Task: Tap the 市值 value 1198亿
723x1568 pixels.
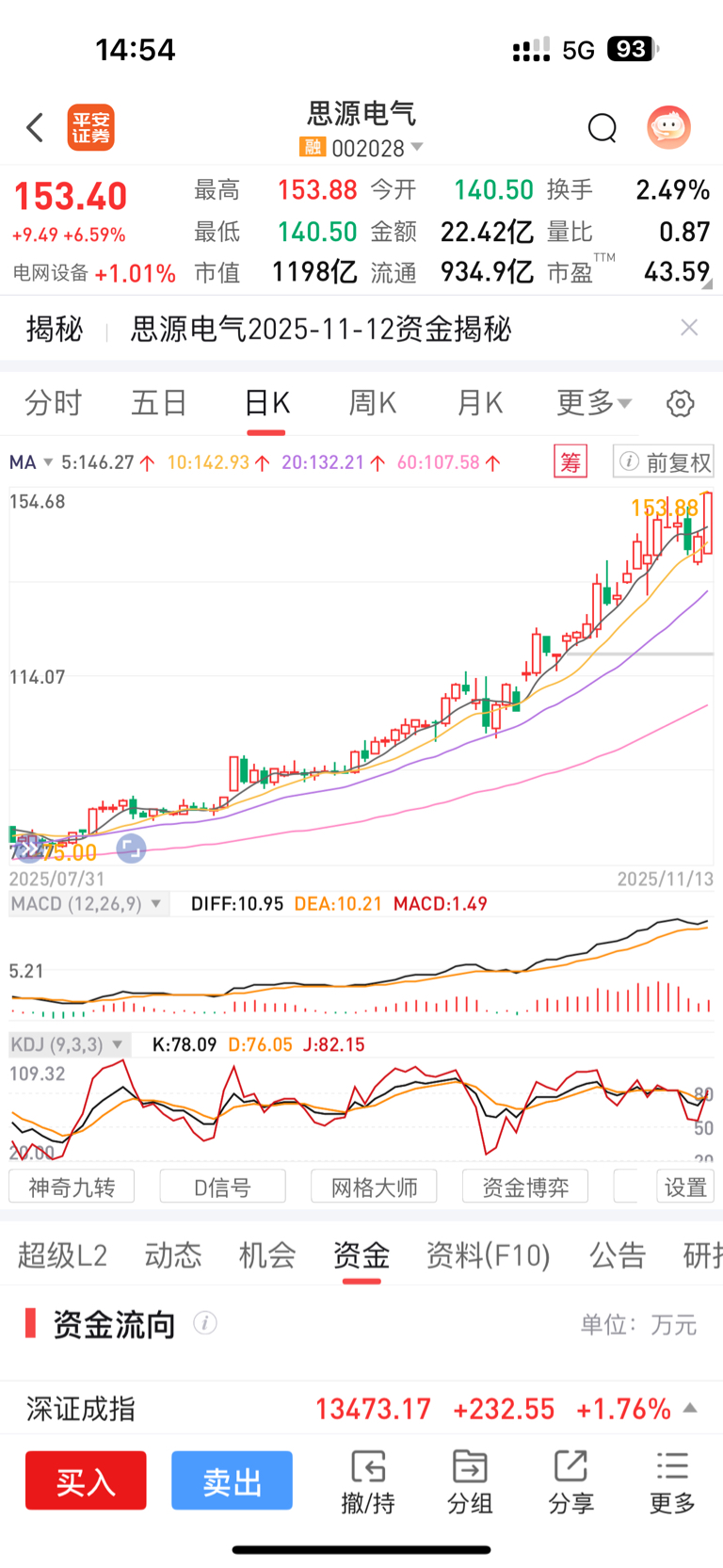Action: 313,272
